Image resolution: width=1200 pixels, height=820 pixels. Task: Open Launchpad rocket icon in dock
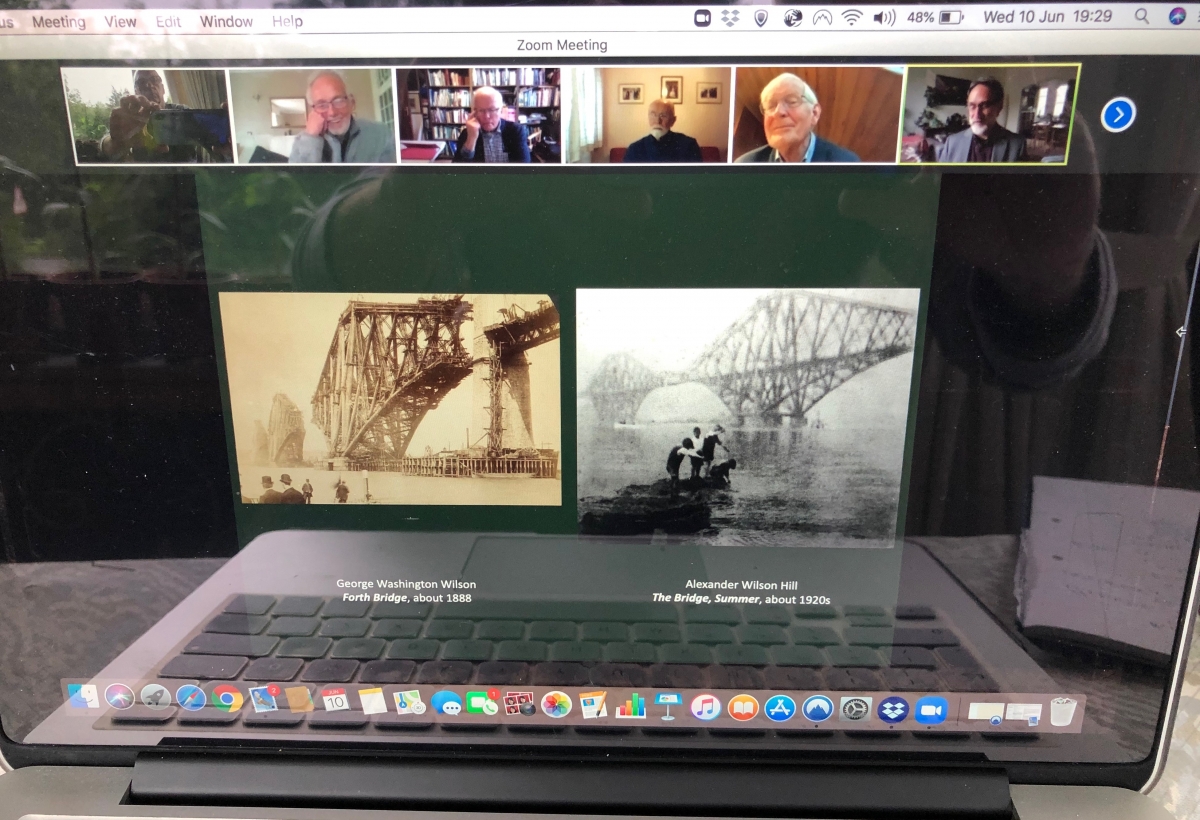(x=155, y=697)
